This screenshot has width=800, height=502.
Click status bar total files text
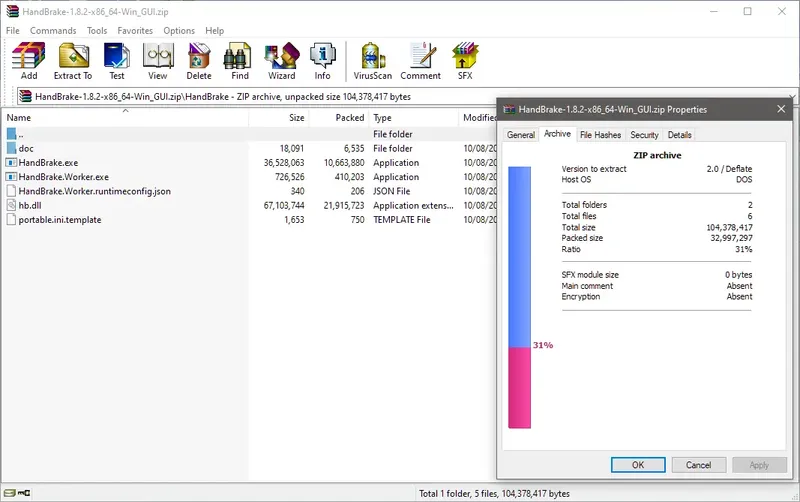click(x=494, y=493)
